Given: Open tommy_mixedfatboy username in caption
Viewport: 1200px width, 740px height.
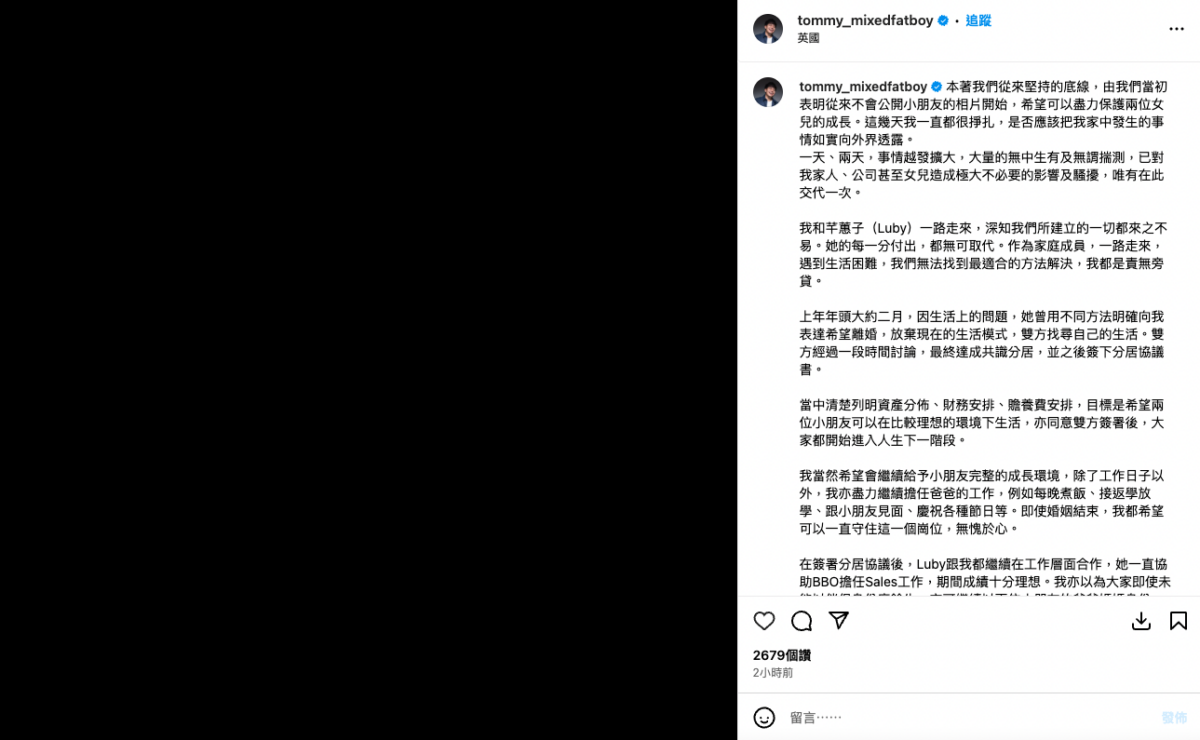Looking at the screenshot, I should point(863,87).
